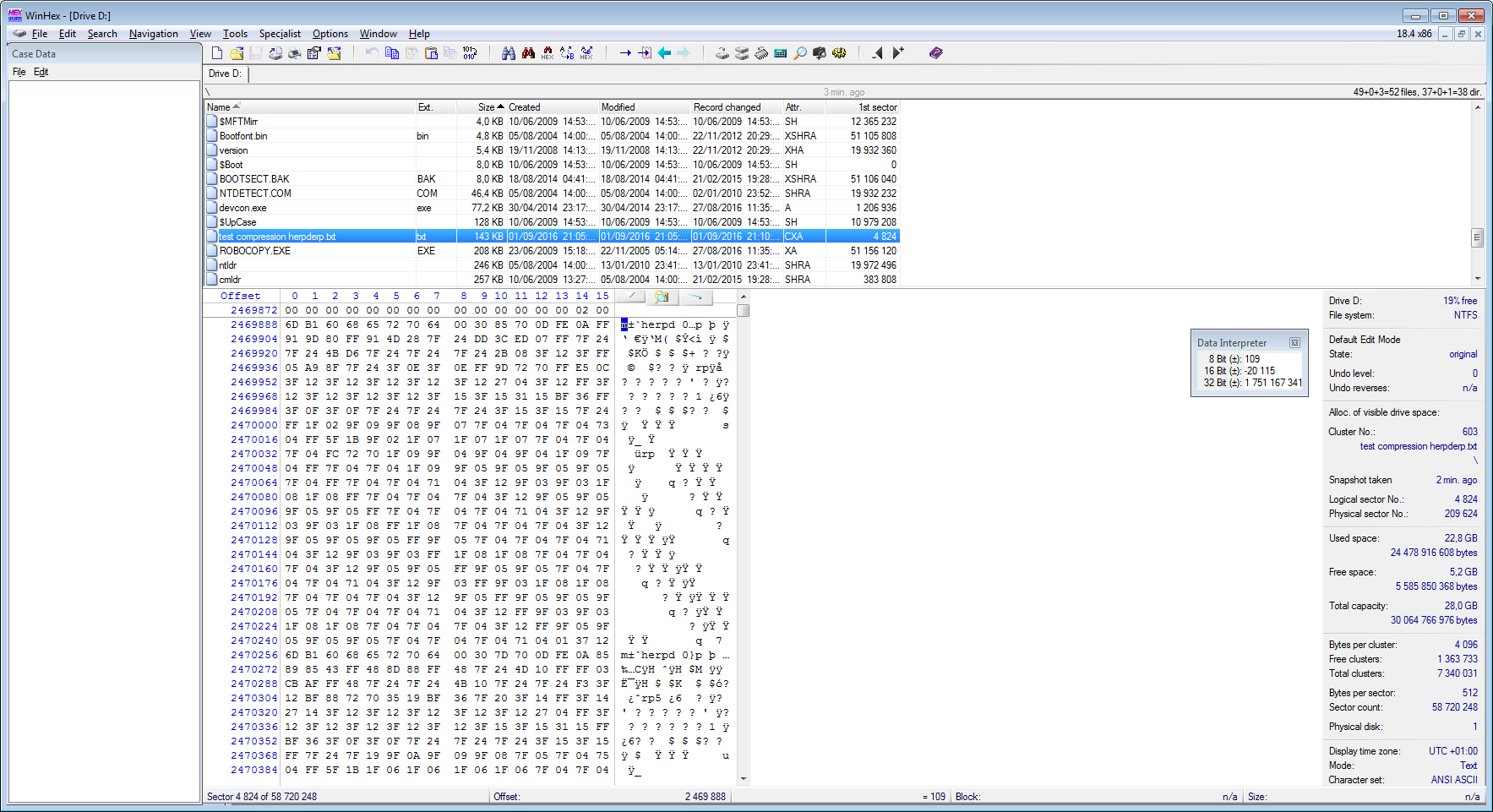
Task: Select the $MFTMirr file row
Action: (x=553, y=122)
